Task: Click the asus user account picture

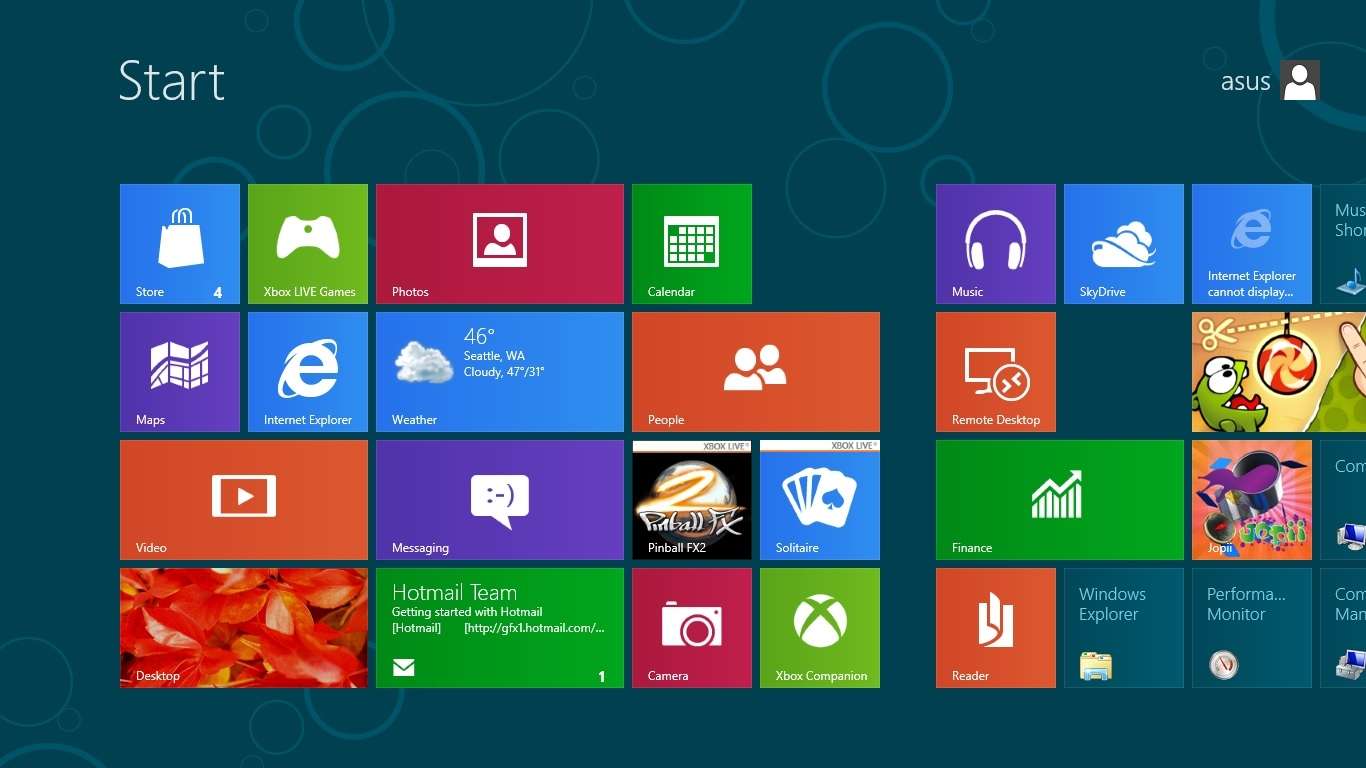Action: [x=1300, y=80]
